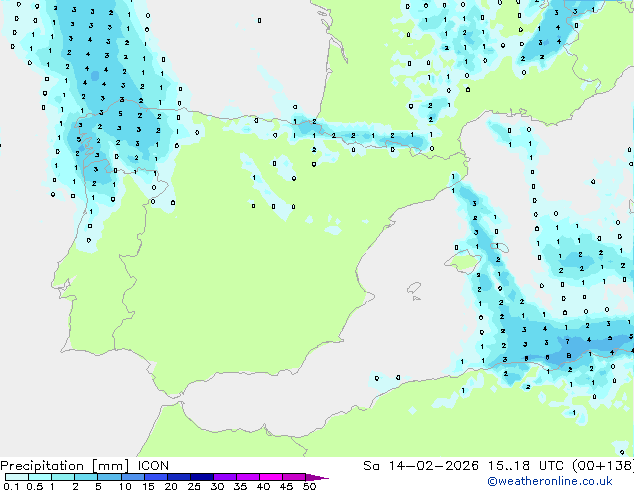Click the '(00+138)' forecast offset text
The height and width of the screenshot is (490, 634).
pyautogui.click(x=603, y=466)
